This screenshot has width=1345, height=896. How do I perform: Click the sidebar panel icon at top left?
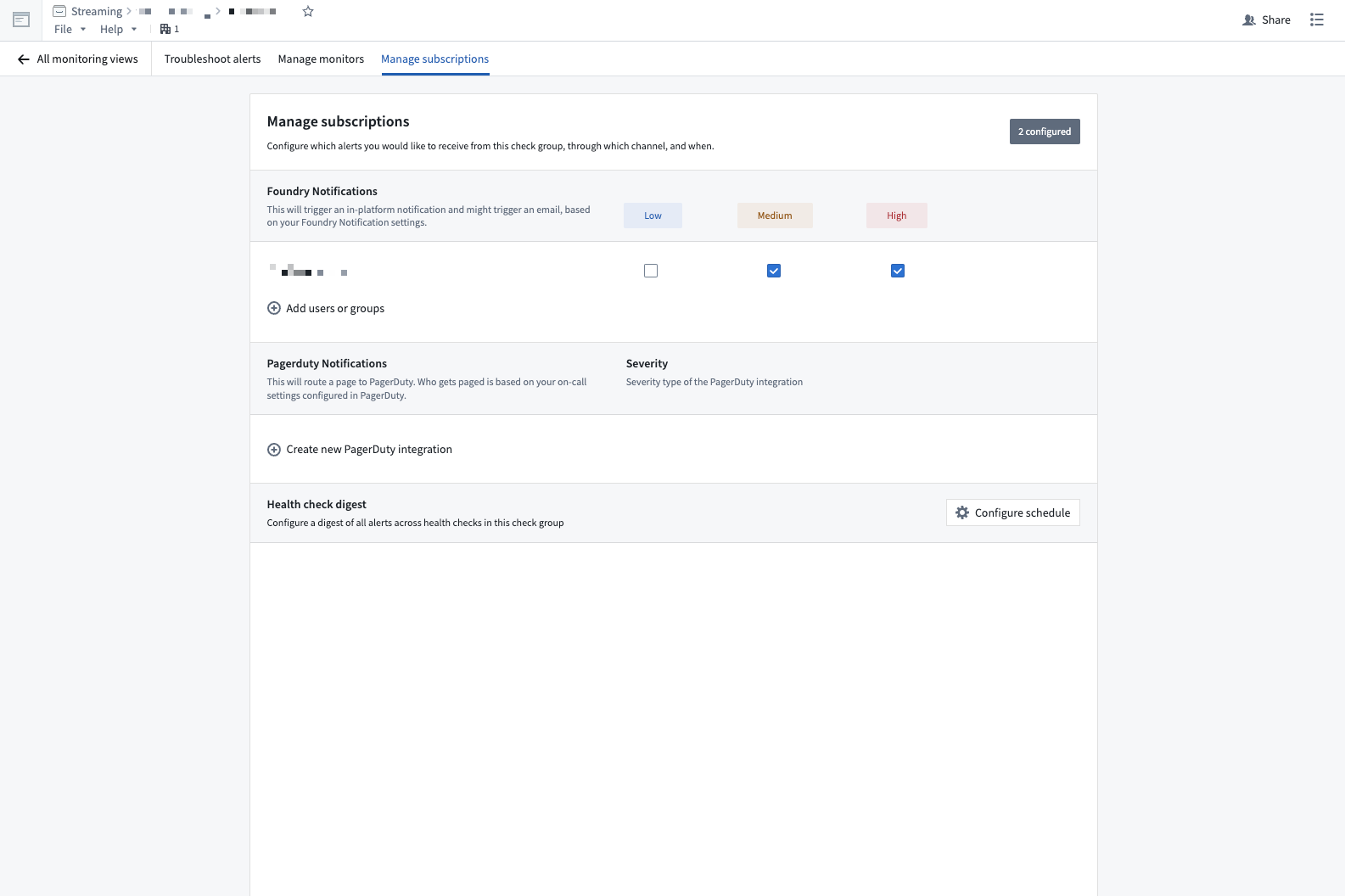point(21,20)
